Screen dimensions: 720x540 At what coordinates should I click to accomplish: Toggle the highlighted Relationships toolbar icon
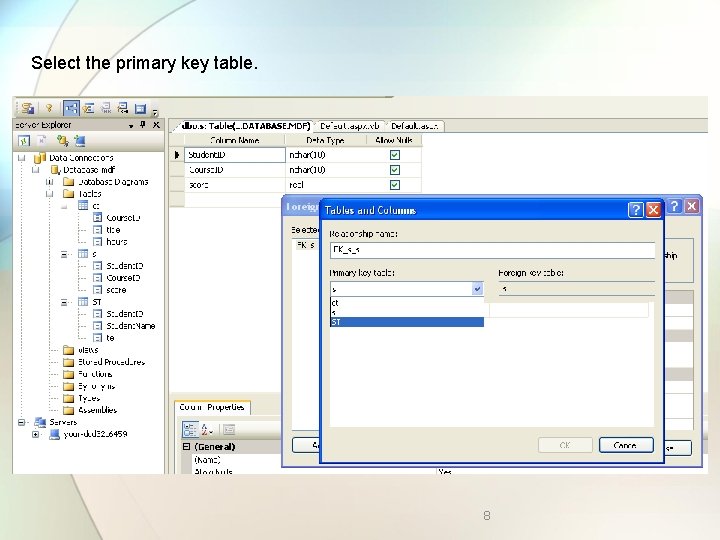pyautogui.click(x=71, y=108)
